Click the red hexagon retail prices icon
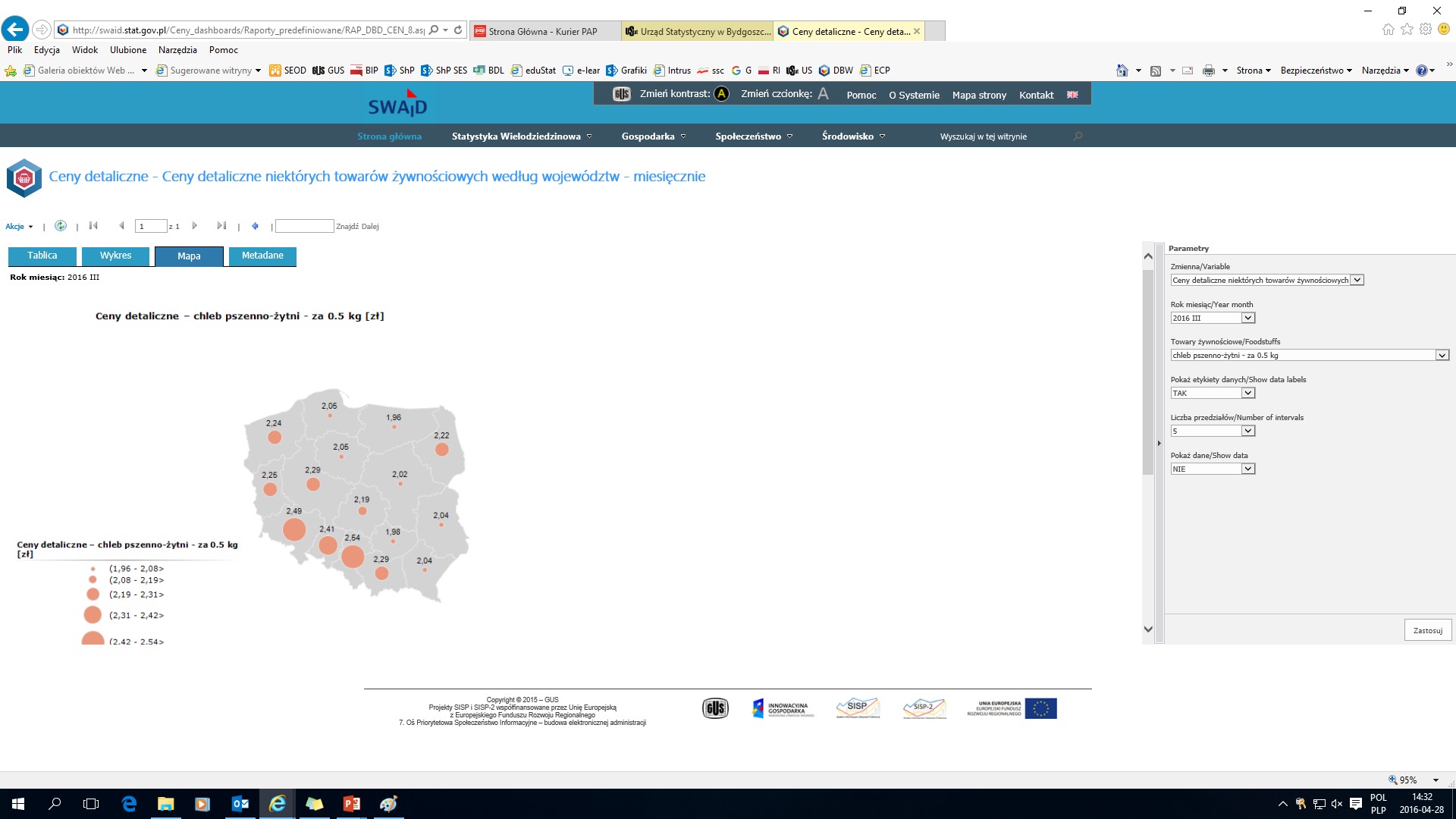The image size is (1456, 819). point(24,178)
